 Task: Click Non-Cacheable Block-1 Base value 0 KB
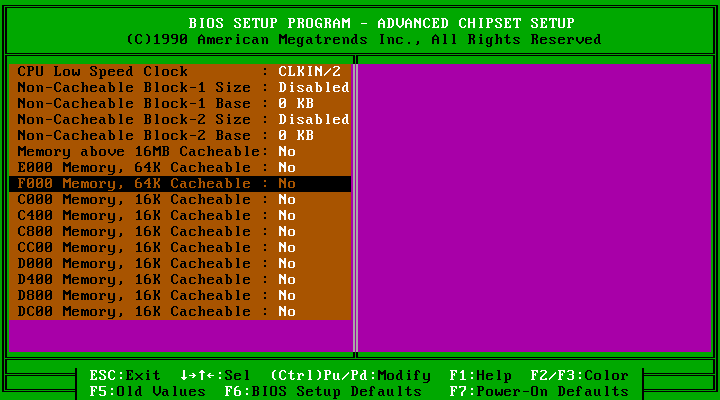296,104
